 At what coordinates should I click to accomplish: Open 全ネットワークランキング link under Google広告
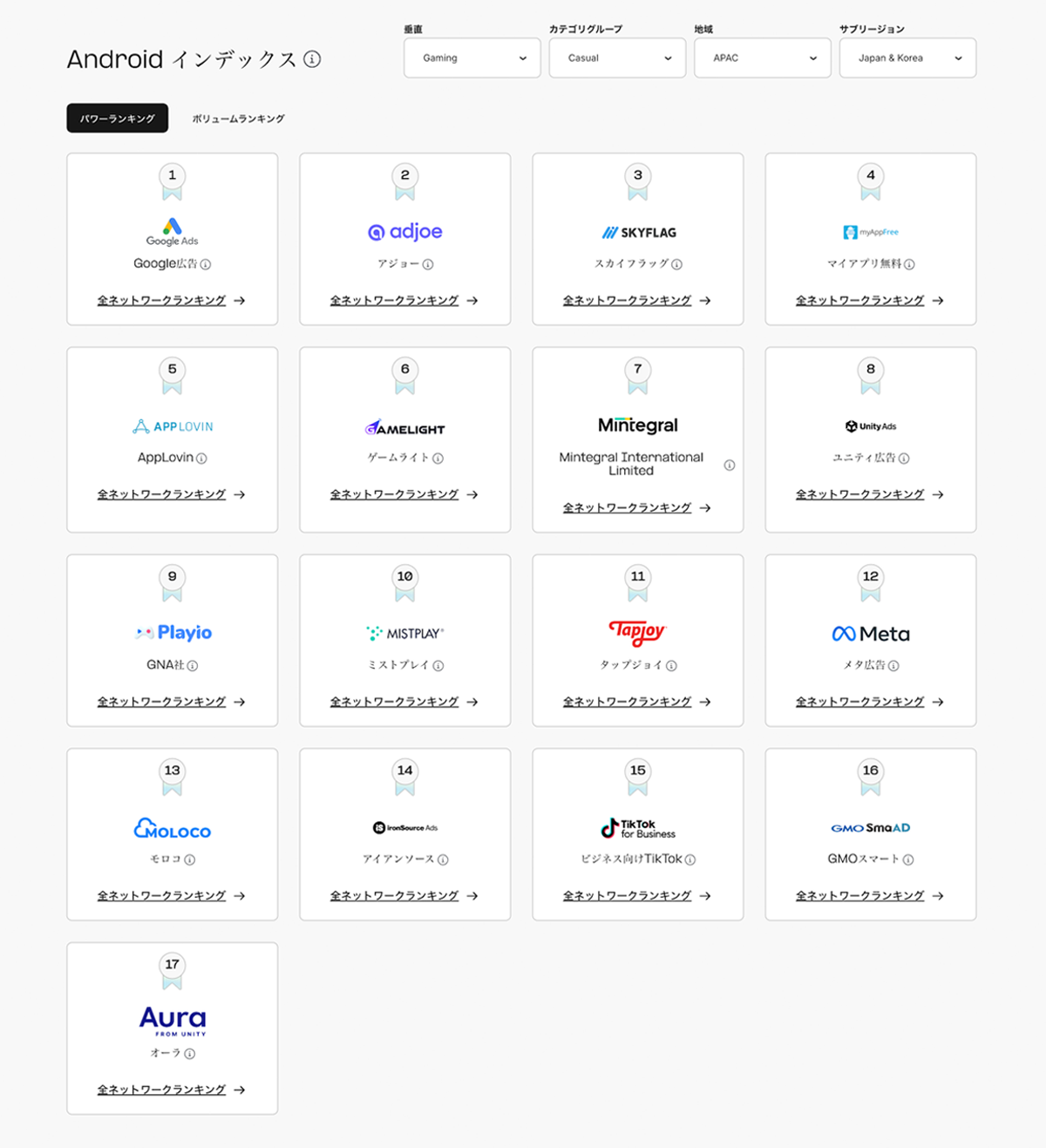click(171, 301)
